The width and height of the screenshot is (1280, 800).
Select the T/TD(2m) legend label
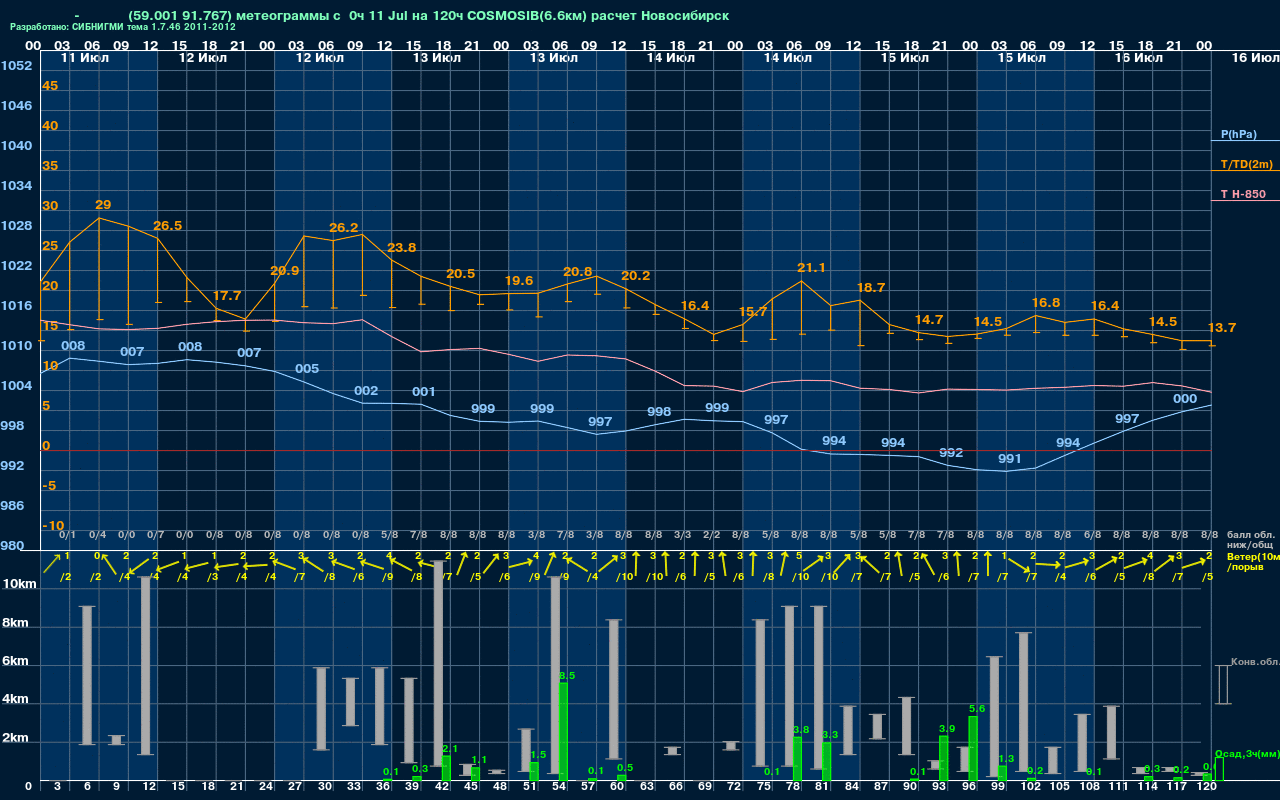(1246, 164)
